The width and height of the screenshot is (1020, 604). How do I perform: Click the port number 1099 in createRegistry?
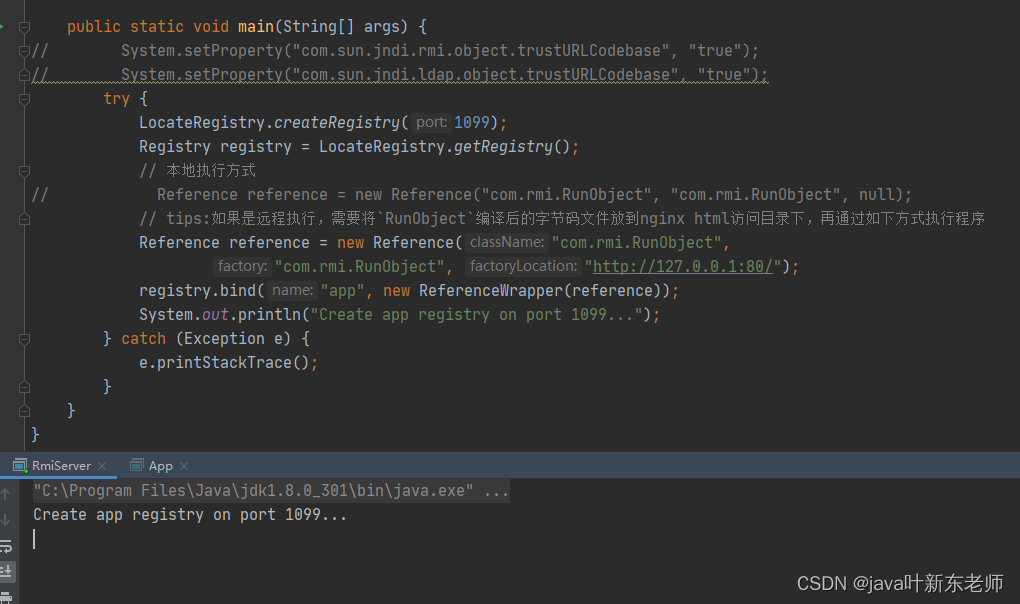tap(472, 122)
